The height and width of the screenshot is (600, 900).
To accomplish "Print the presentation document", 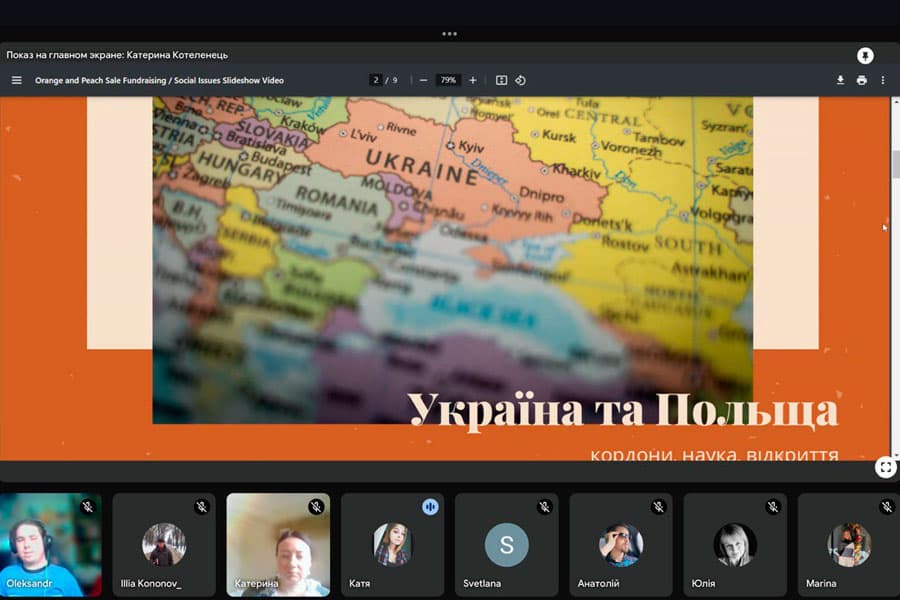I will point(862,80).
